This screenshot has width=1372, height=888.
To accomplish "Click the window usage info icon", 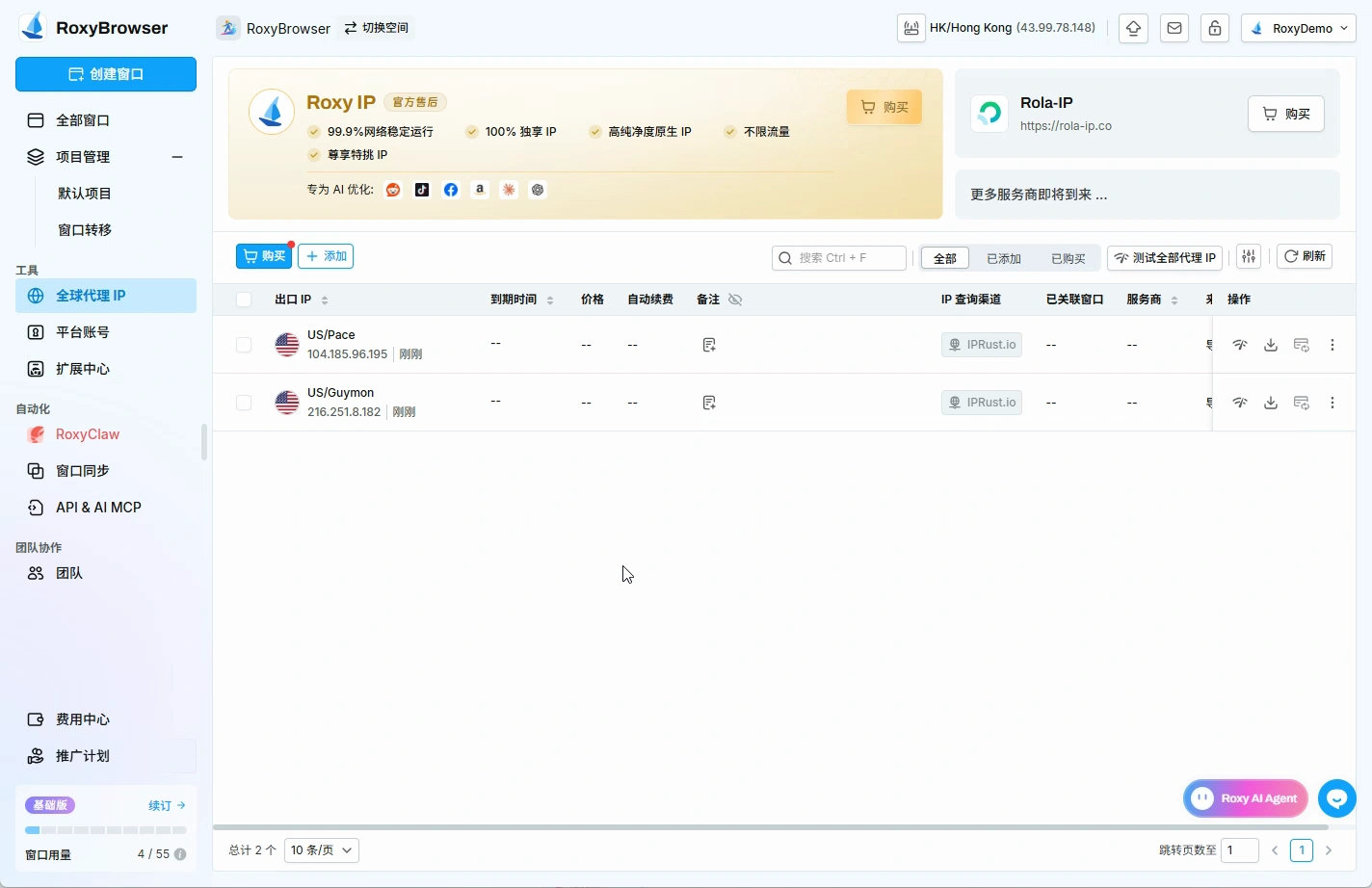I will pyautogui.click(x=180, y=854).
